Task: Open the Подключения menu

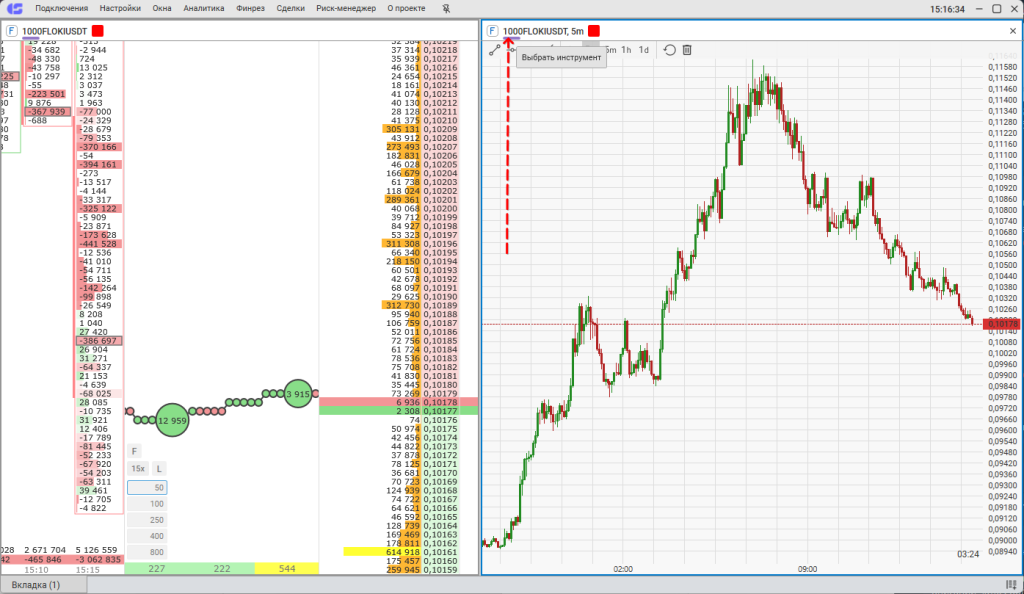Action: point(61,8)
